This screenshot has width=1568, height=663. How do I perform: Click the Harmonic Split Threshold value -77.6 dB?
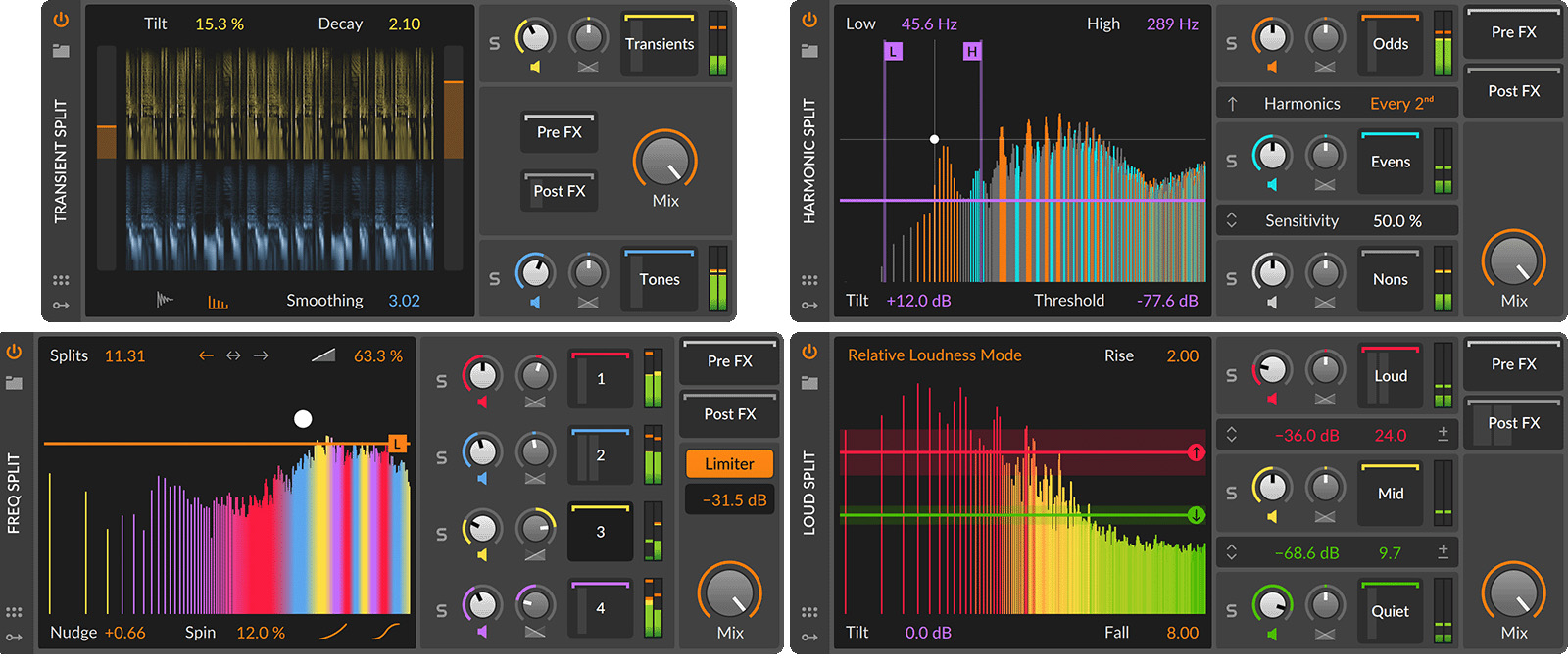(1167, 301)
